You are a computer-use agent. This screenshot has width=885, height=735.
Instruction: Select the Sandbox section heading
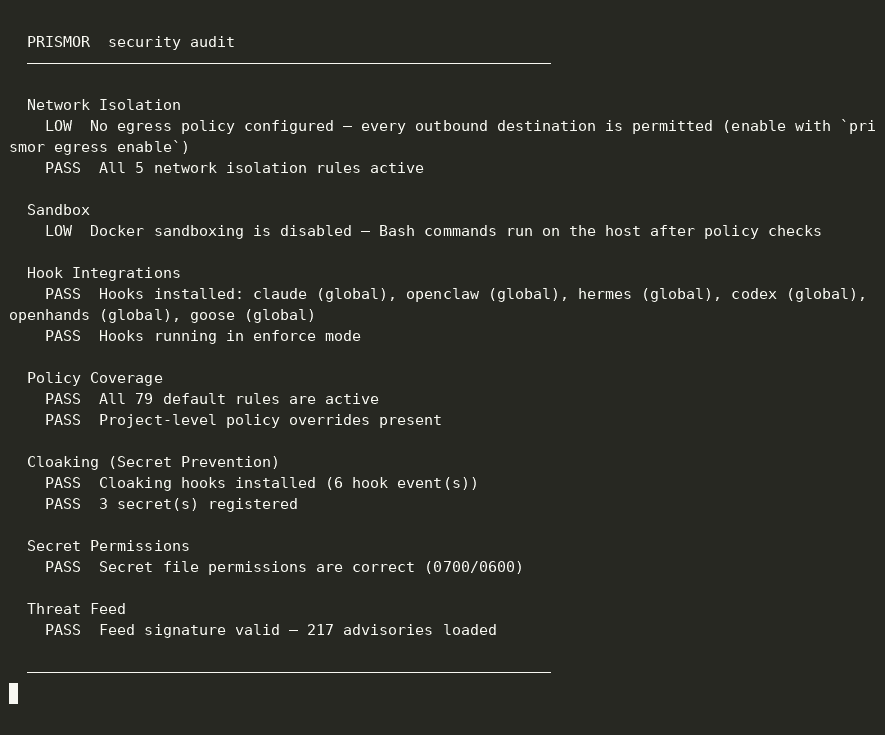click(x=58, y=210)
